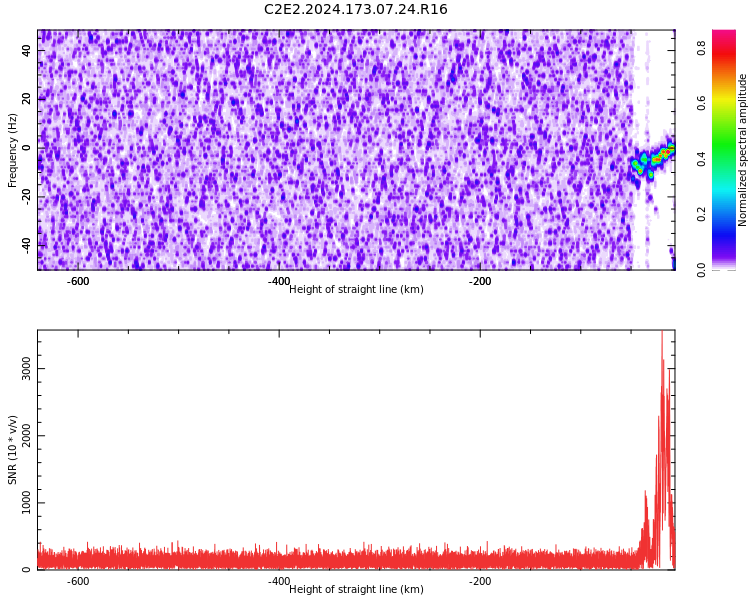Click the 2000 tick on the SNR axis
This screenshot has height=600, width=750.
(x=26, y=435)
